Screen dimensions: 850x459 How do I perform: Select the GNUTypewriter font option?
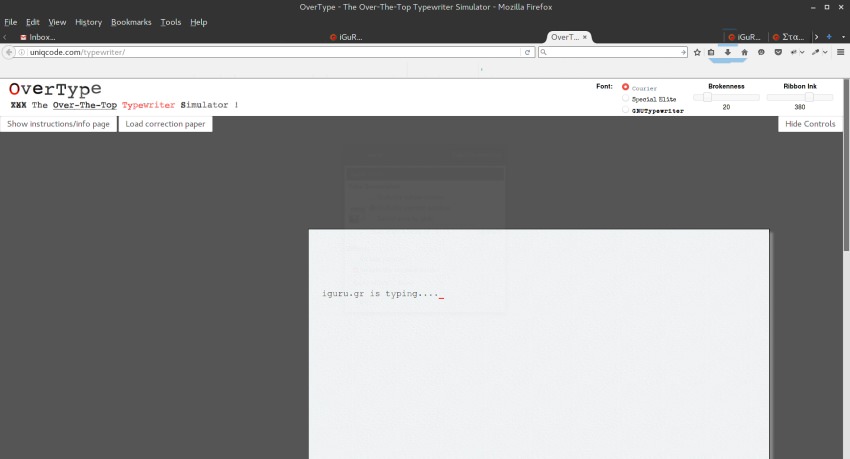[x=626, y=110]
